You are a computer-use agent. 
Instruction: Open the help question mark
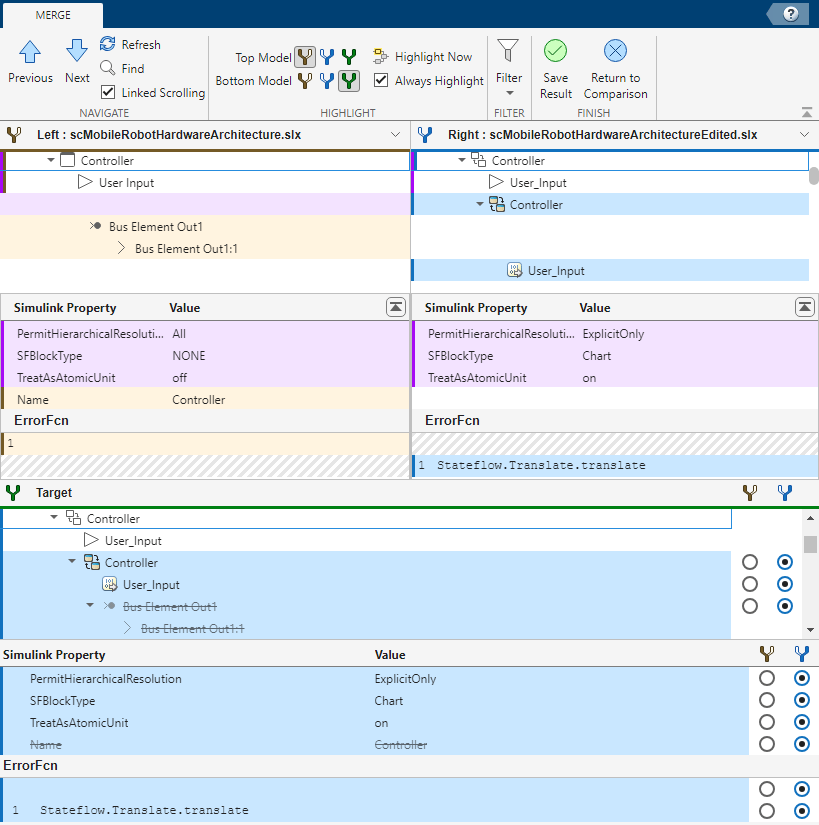pyautogui.click(x=791, y=14)
